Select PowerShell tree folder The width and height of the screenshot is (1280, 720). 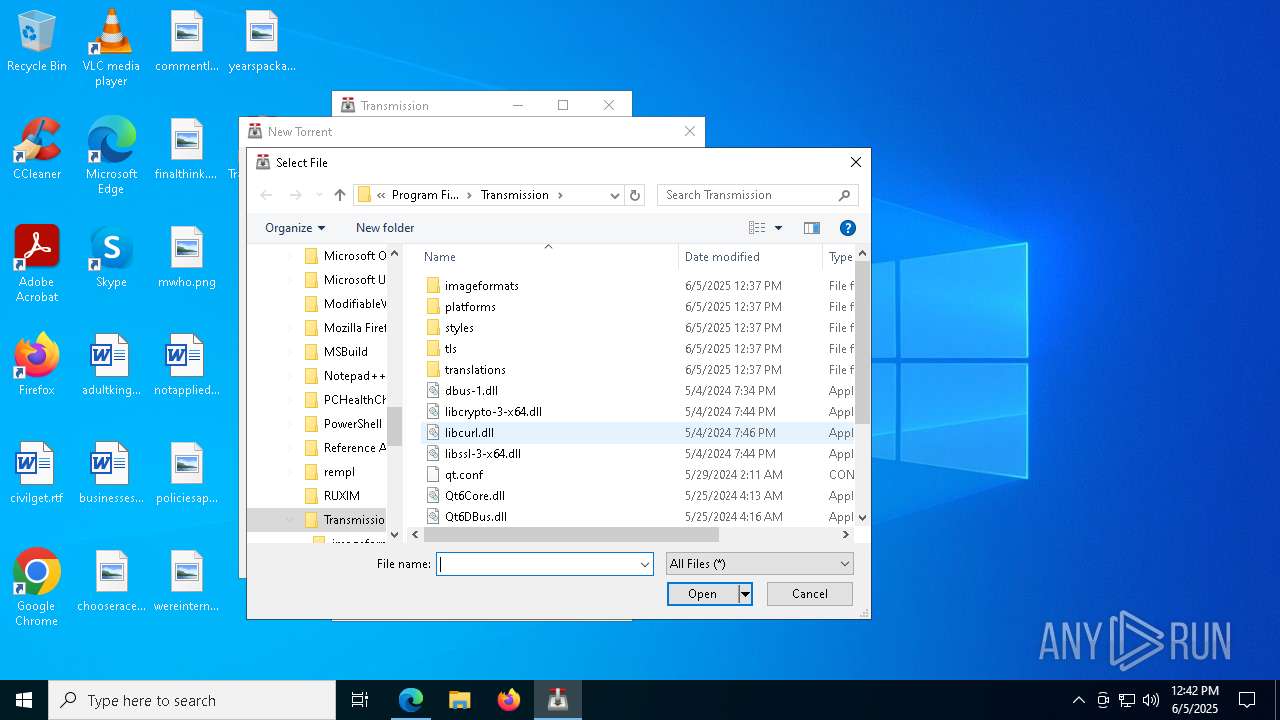343,424
